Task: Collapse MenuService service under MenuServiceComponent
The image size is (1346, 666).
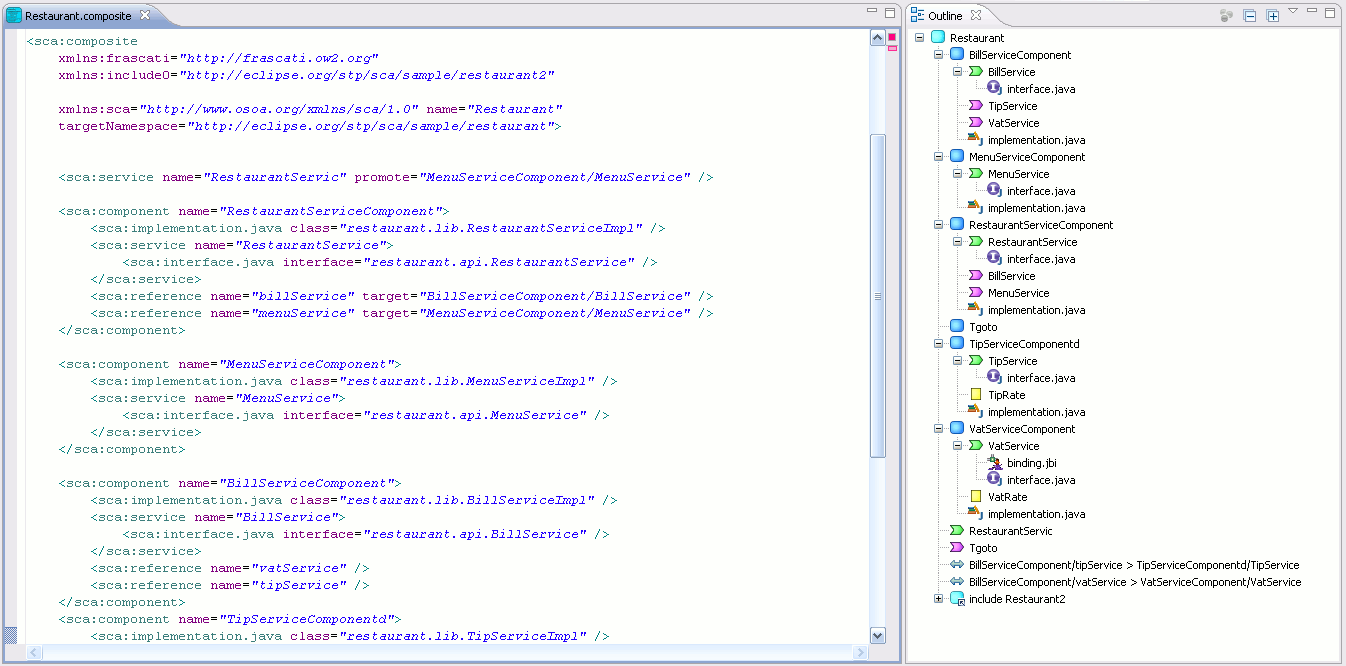Action: pos(958,174)
